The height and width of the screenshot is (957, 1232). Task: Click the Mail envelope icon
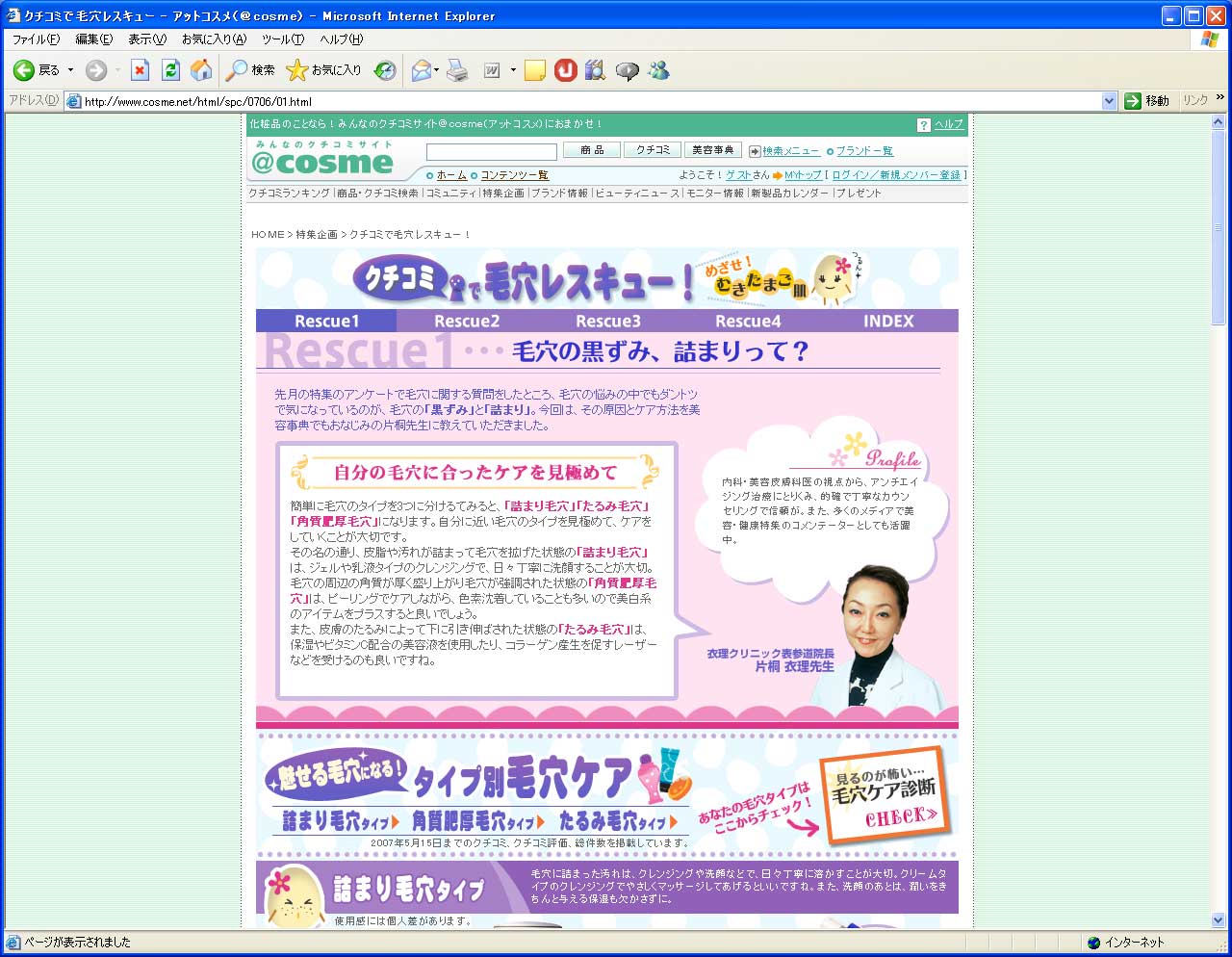421,70
